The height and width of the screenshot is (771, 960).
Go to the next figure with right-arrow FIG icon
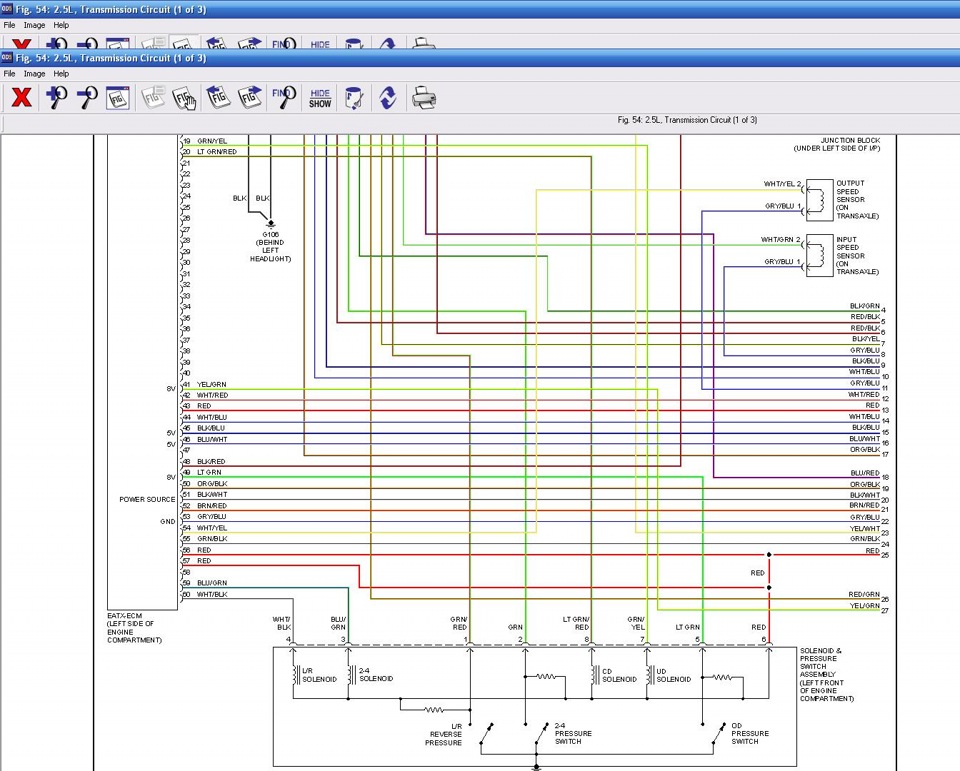click(250, 97)
